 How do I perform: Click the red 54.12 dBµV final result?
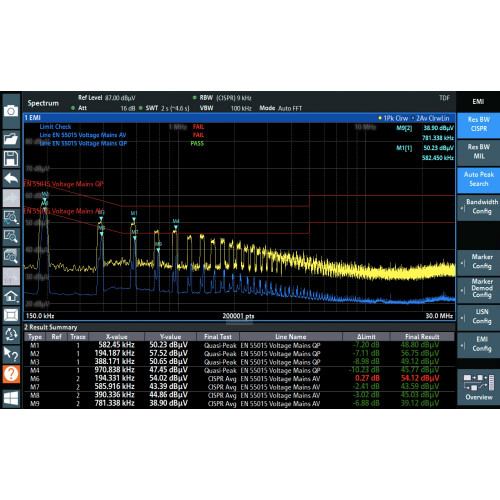pos(420,378)
